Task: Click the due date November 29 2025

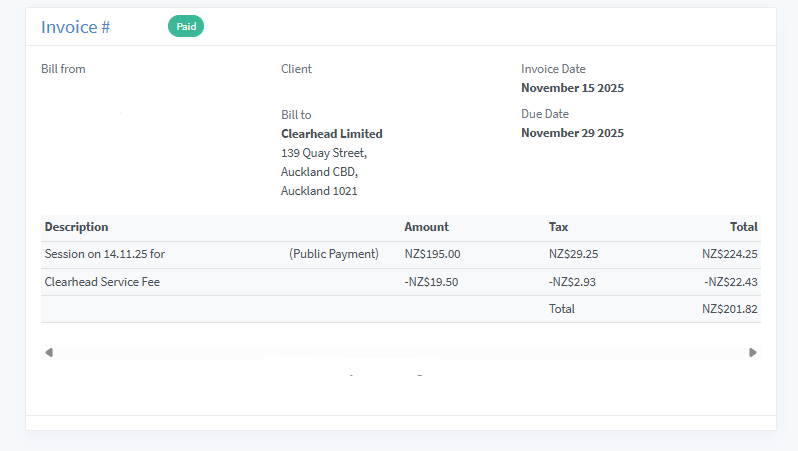Action: pos(572,133)
